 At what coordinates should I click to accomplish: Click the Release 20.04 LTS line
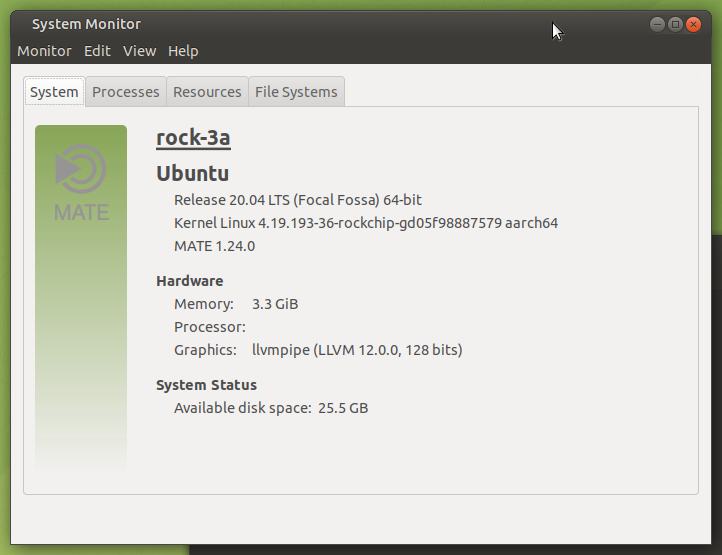(x=297, y=200)
